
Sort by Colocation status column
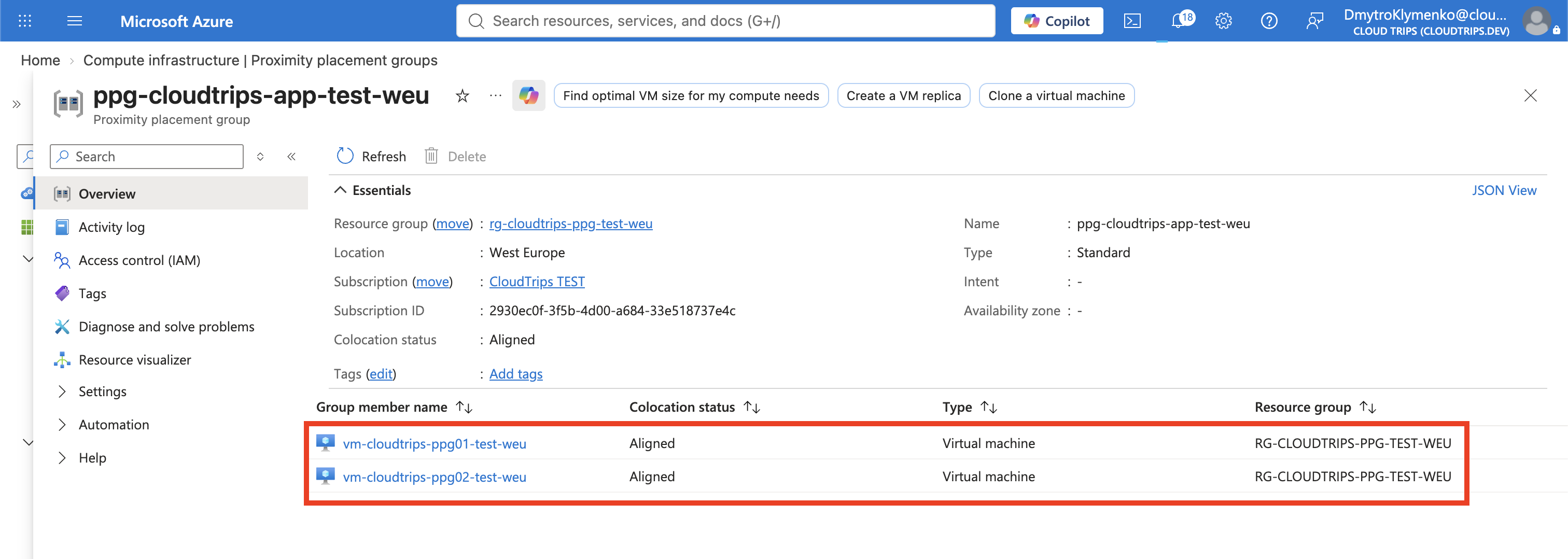coord(694,408)
